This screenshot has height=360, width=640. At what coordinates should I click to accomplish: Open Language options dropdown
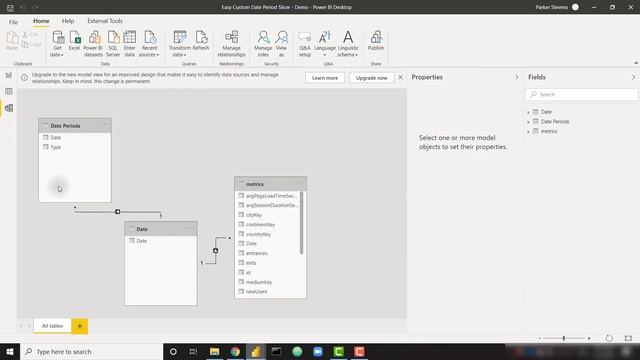[325, 44]
